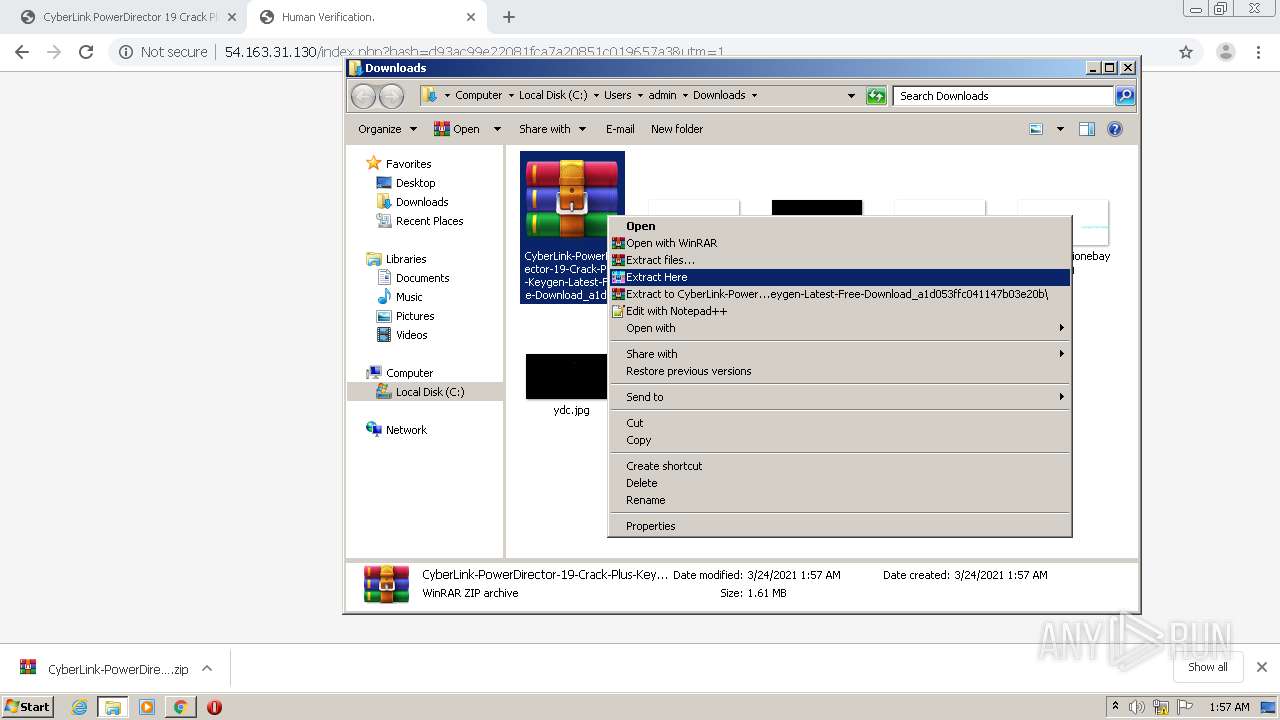
Task: Choose Open with WinRAR
Action: point(840,243)
